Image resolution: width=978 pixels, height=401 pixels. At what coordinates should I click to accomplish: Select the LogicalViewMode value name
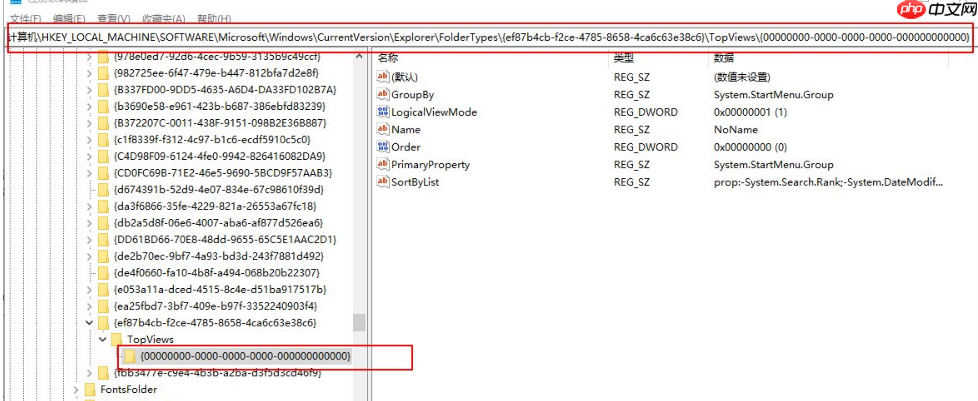tap(434, 112)
